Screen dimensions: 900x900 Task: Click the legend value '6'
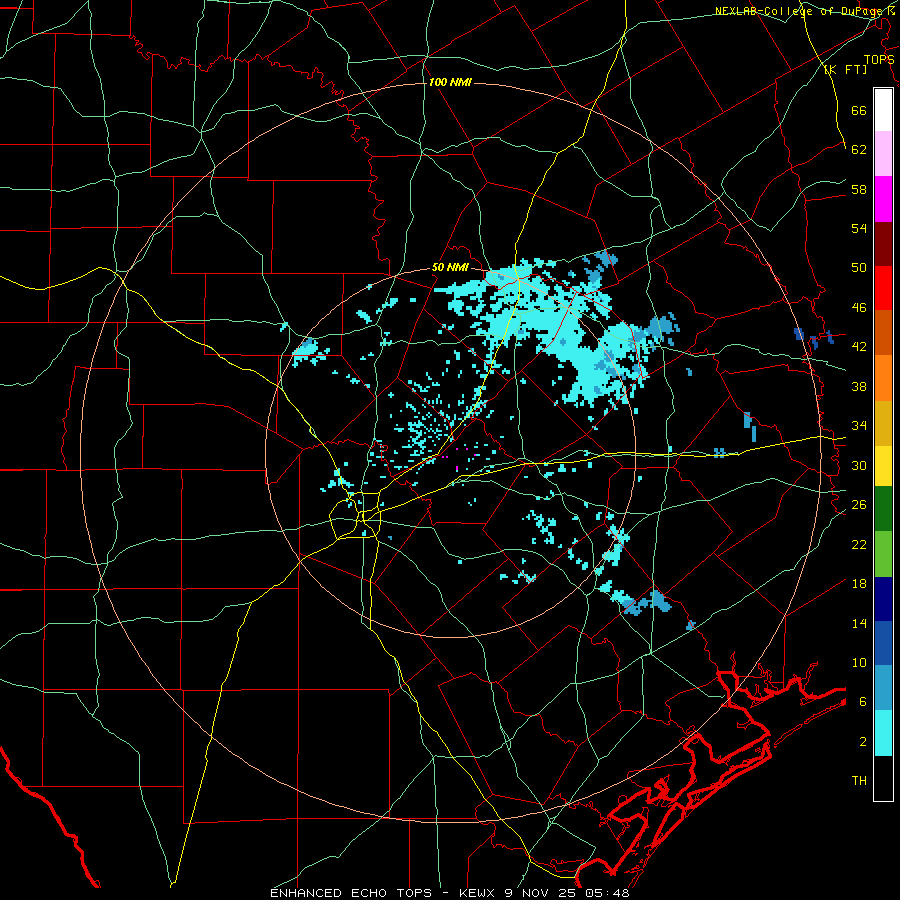tap(863, 701)
